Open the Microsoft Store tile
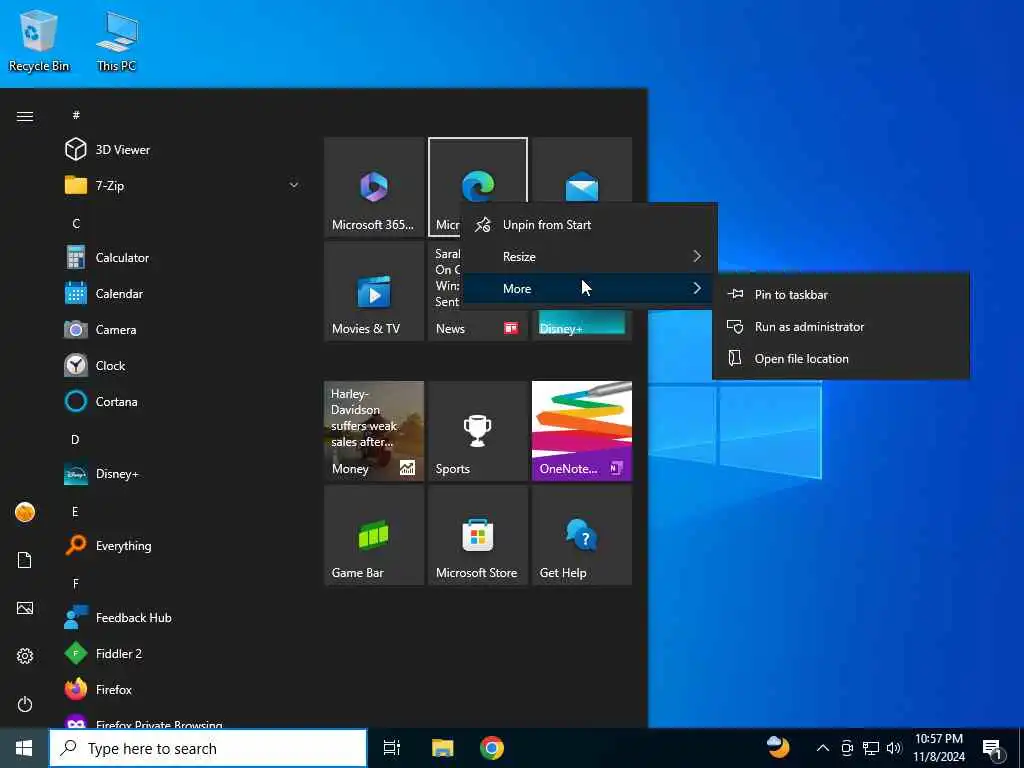1024x768 pixels. [x=478, y=535]
